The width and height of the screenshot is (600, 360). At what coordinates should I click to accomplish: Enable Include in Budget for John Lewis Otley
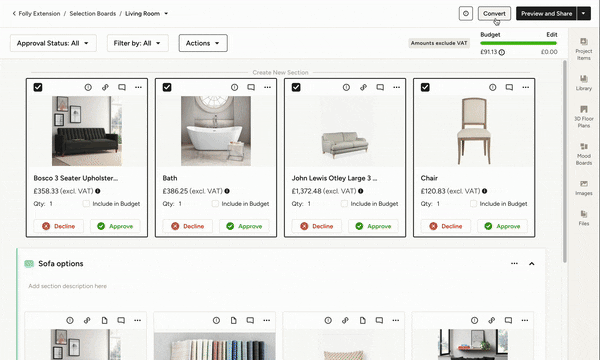(x=344, y=204)
